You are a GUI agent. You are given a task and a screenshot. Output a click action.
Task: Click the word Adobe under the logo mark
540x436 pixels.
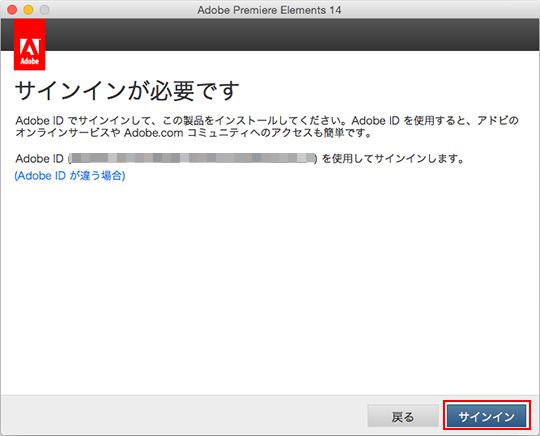coord(30,61)
